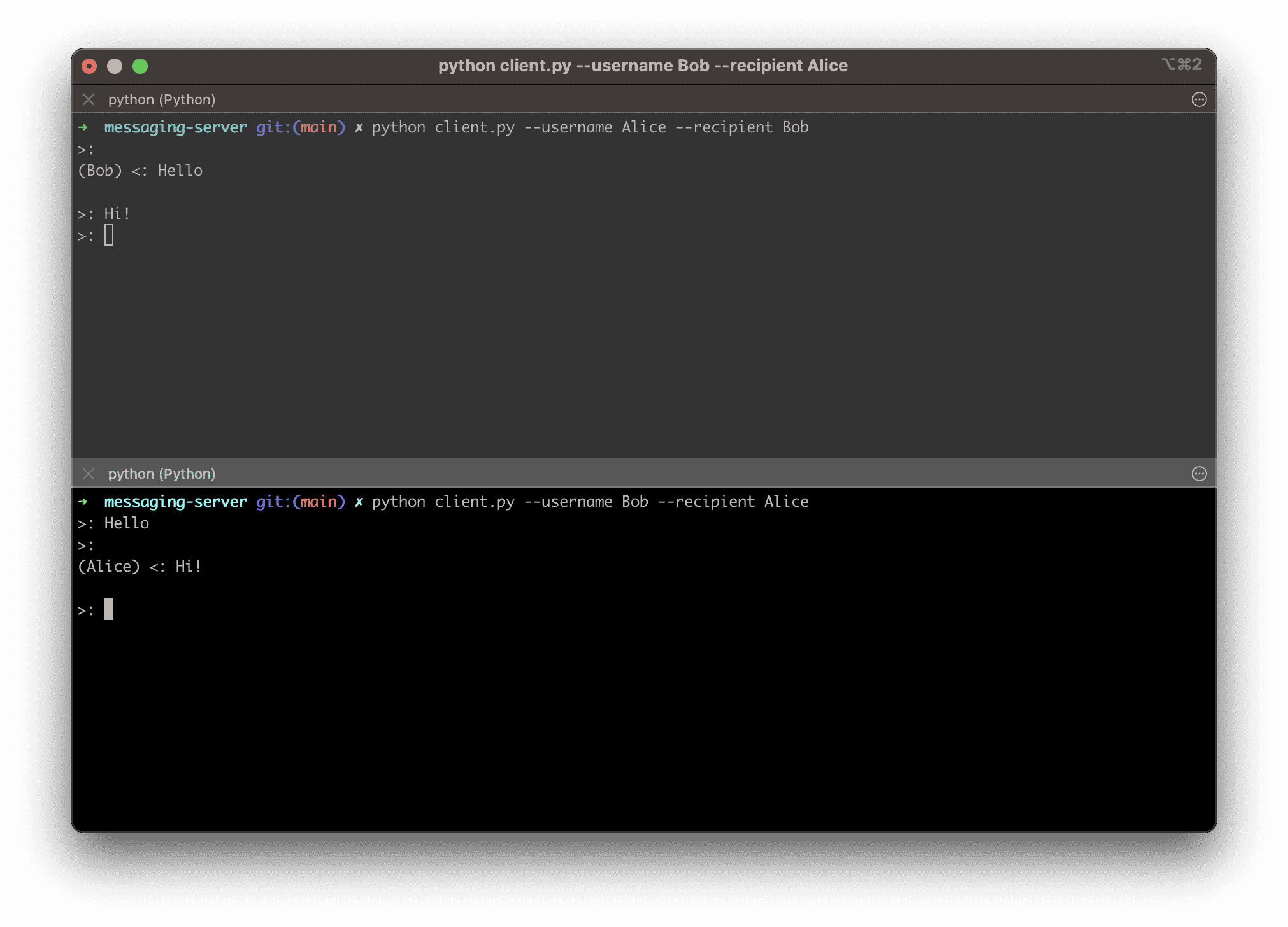This screenshot has height=927, width=1288.
Task: Click the X next to the top python (Python) label
Action: tap(88, 99)
